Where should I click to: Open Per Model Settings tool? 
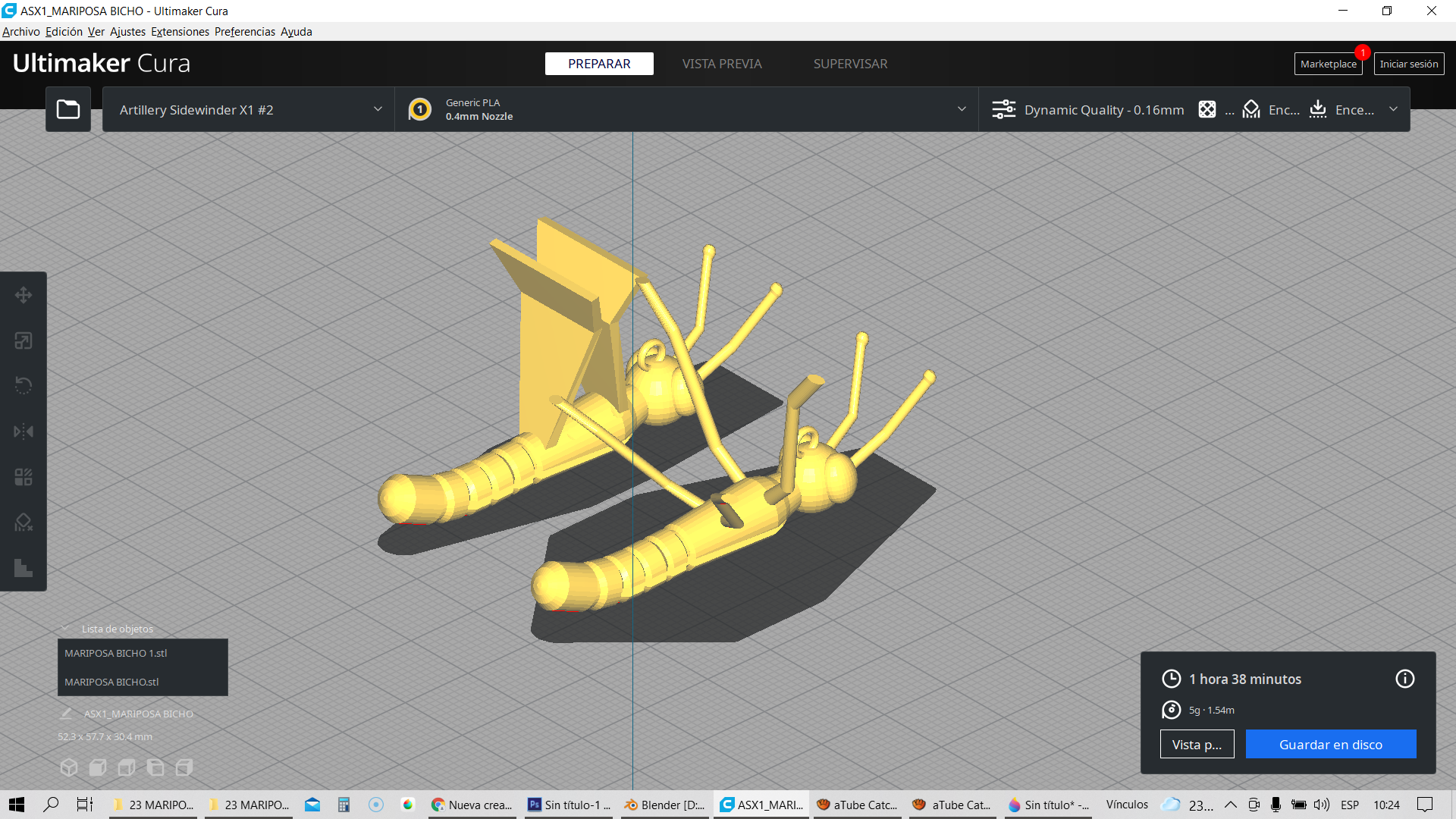click(x=24, y=477)
